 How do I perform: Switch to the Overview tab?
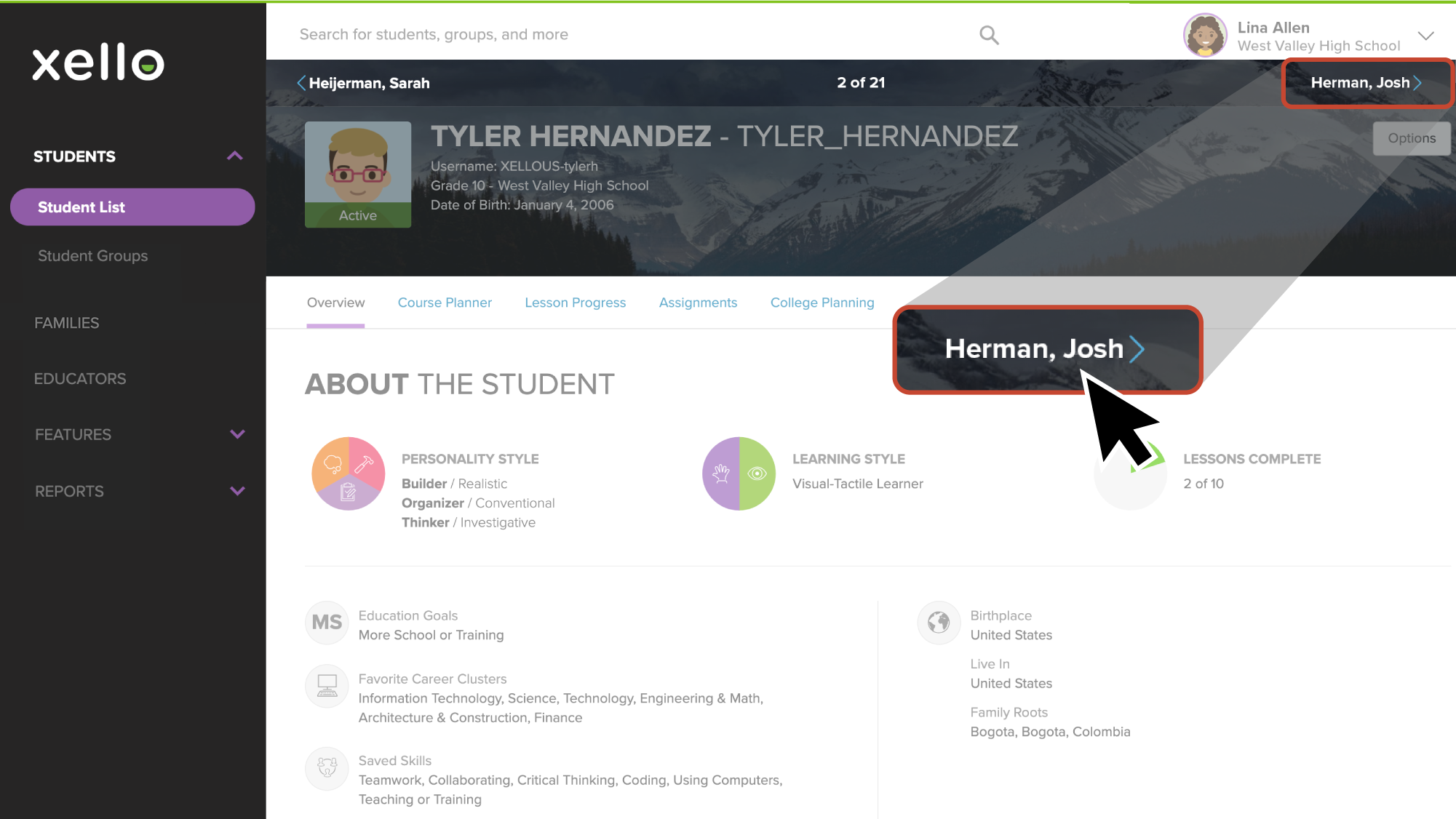point(335,303)
